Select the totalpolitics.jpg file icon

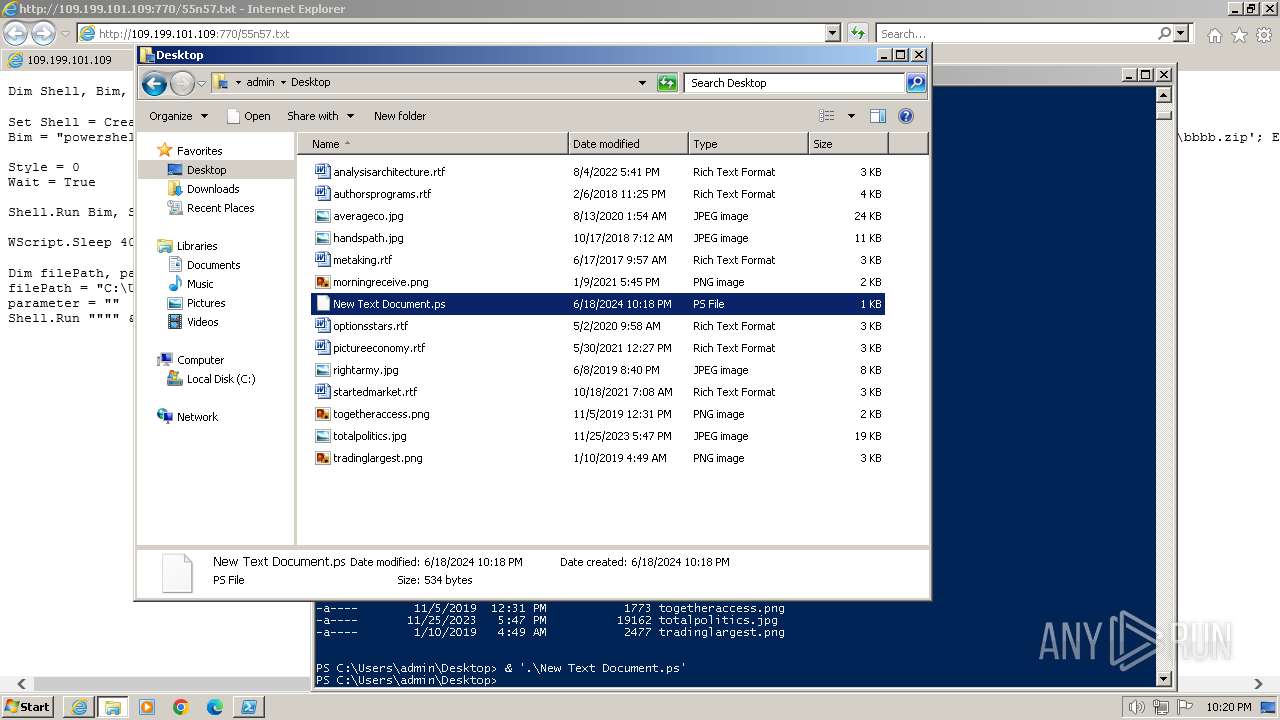[x=322, y=436]
